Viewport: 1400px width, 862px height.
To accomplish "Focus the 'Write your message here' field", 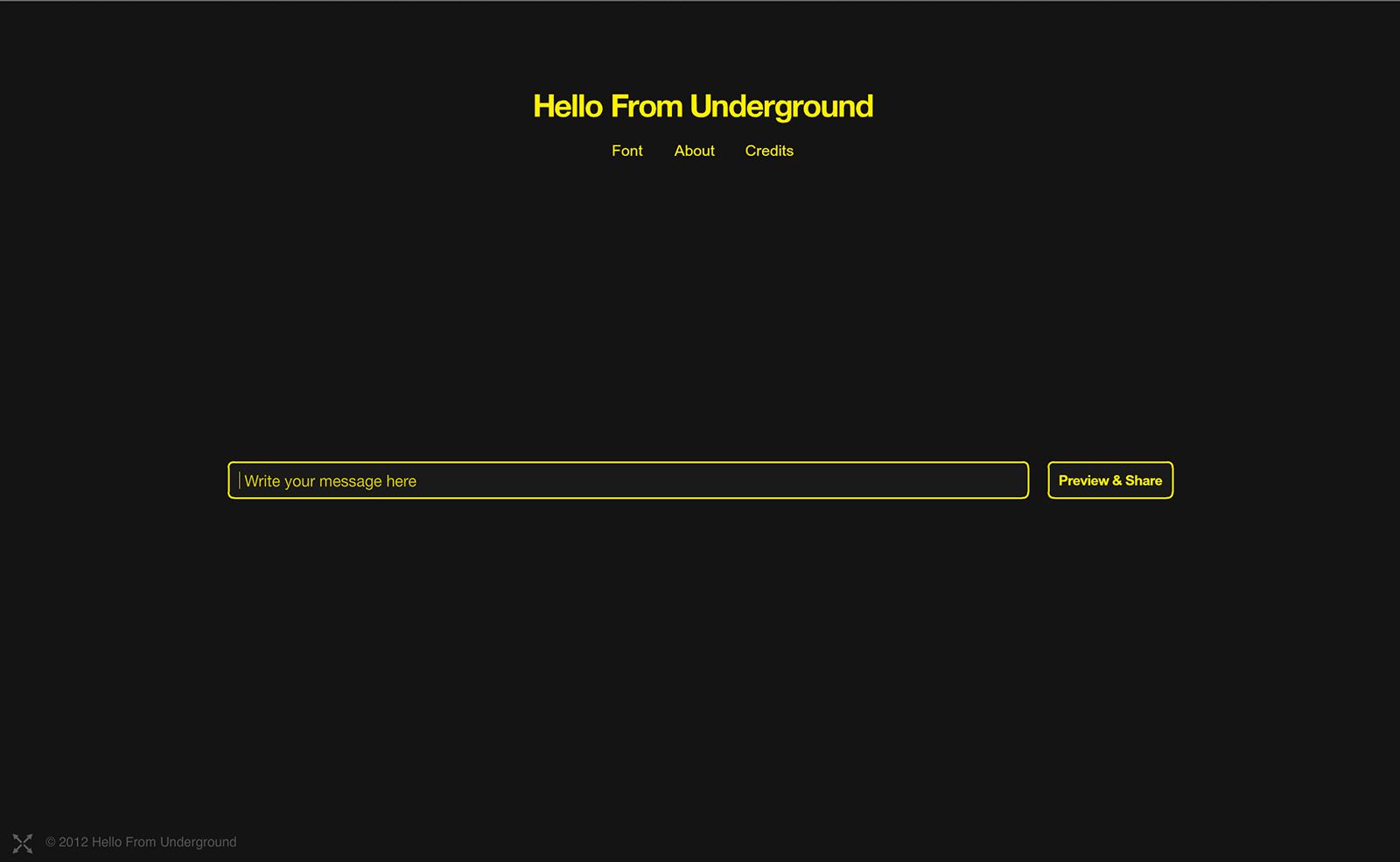I will coord(628,480).
